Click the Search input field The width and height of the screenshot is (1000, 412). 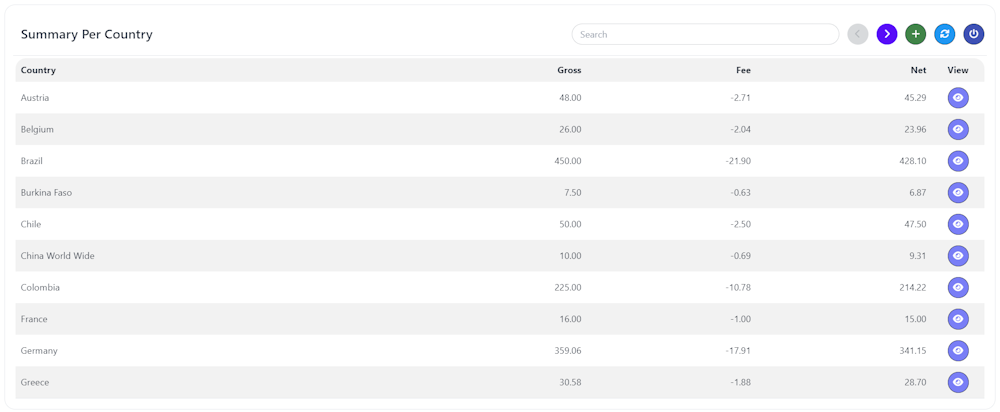point(705,34)
